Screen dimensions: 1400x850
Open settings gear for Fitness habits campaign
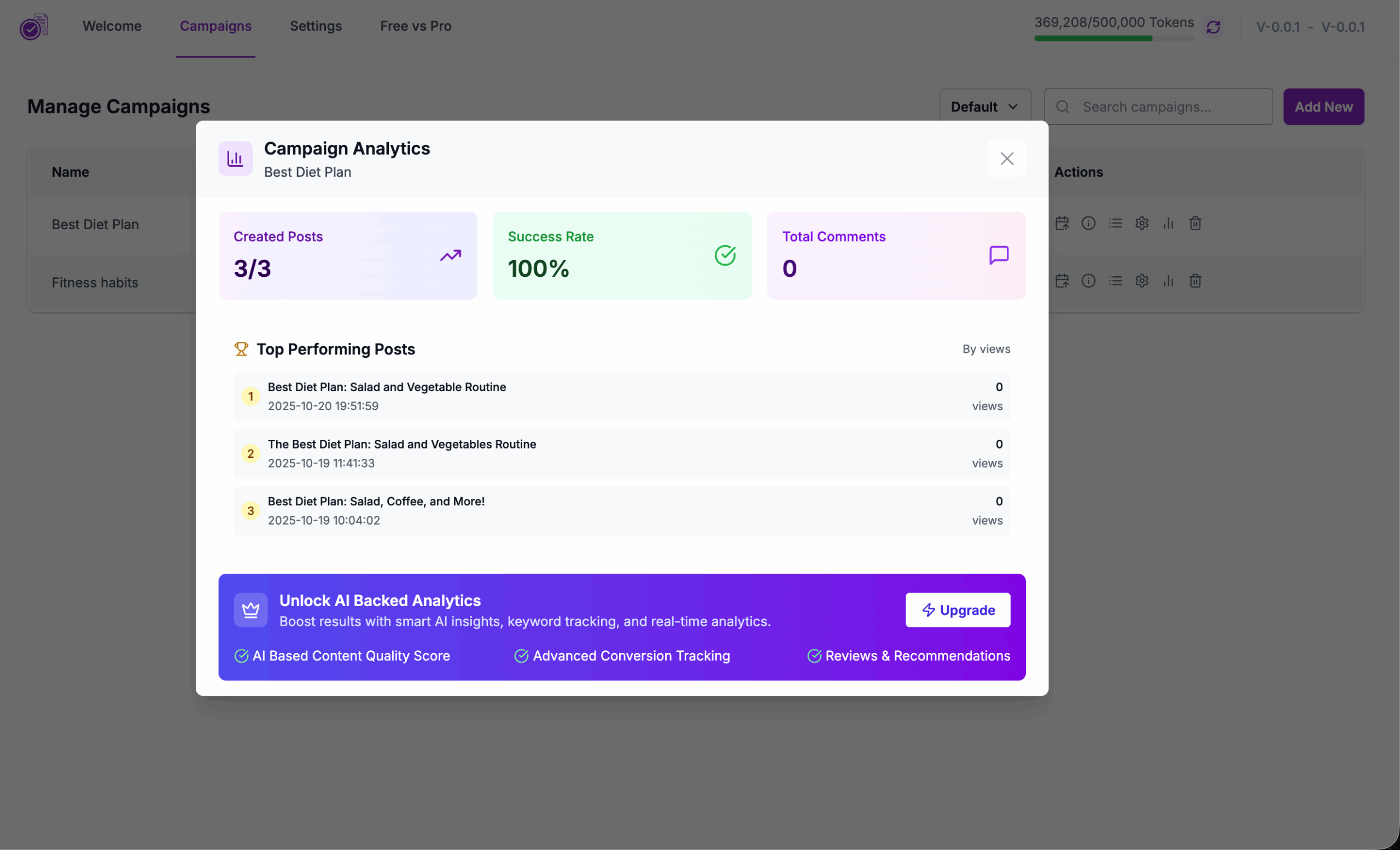pyautogui.click(x=1141, y=281)
